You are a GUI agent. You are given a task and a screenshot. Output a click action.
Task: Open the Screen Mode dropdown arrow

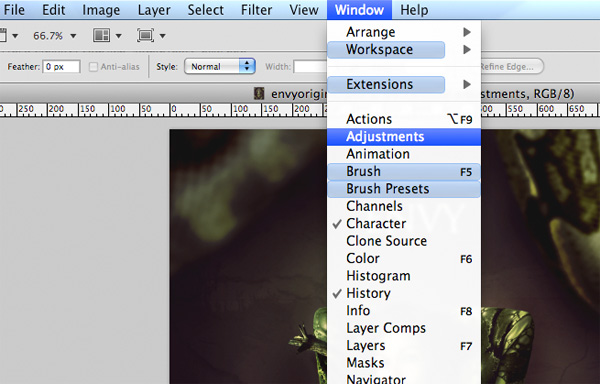pos(163,36)
